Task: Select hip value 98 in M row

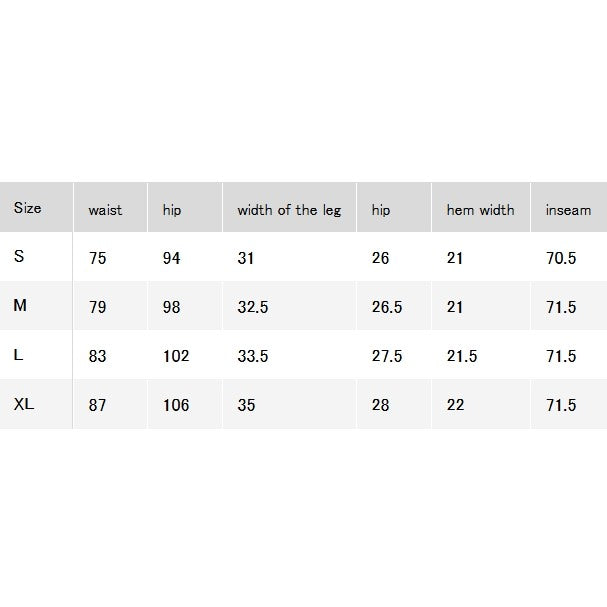Action: [171, 307]
